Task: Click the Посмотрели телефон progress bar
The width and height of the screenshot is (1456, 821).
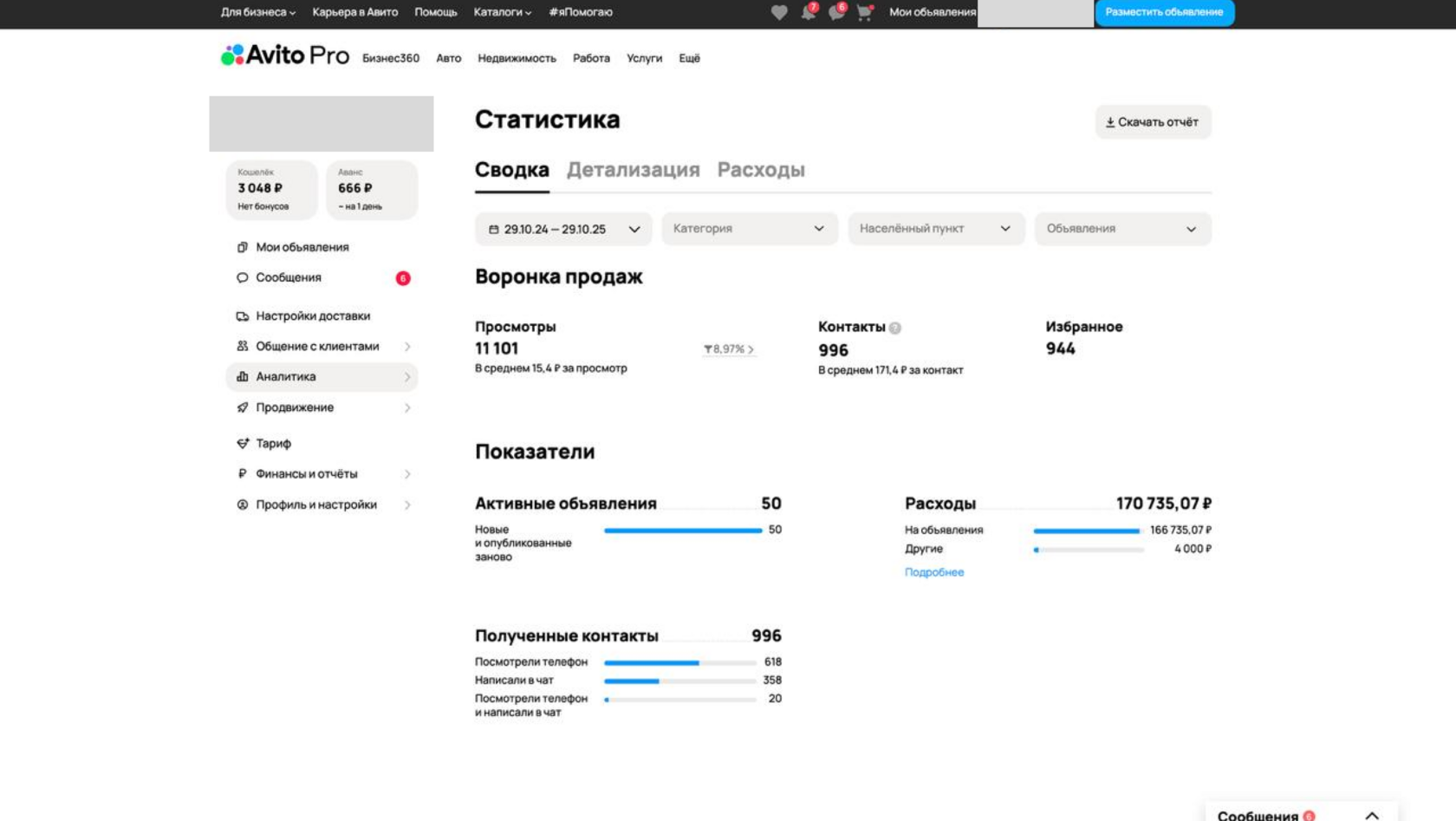Action: [680, 662]
